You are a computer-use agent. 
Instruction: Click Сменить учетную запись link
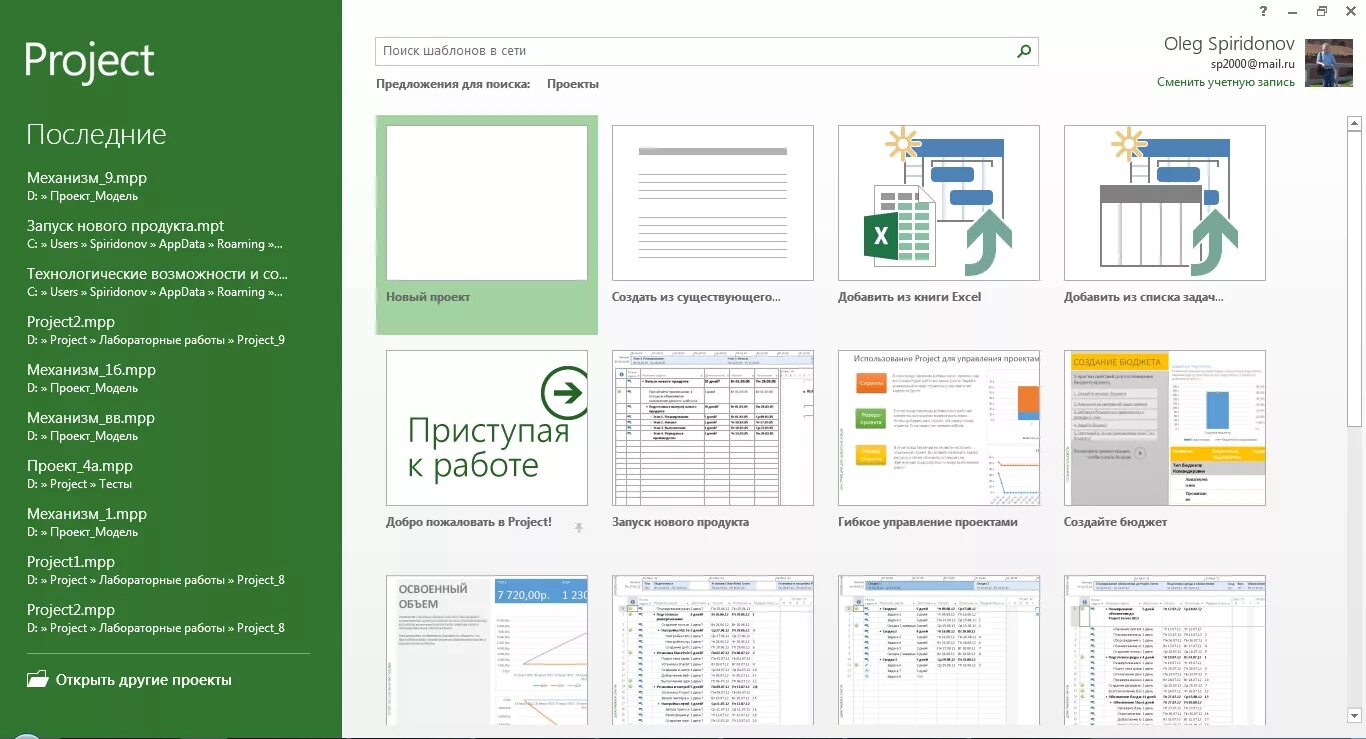pyautogui.click(x=1226, y=82)
